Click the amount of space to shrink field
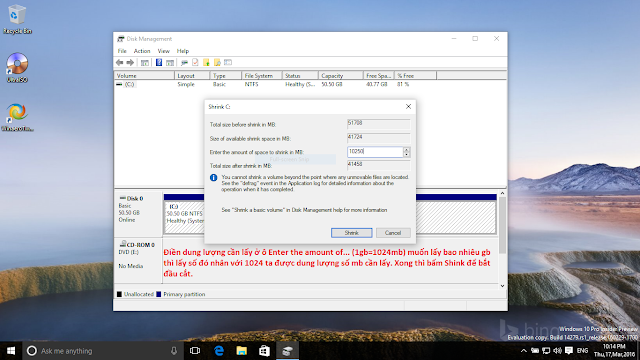640x360 pixels. [375, 152]
